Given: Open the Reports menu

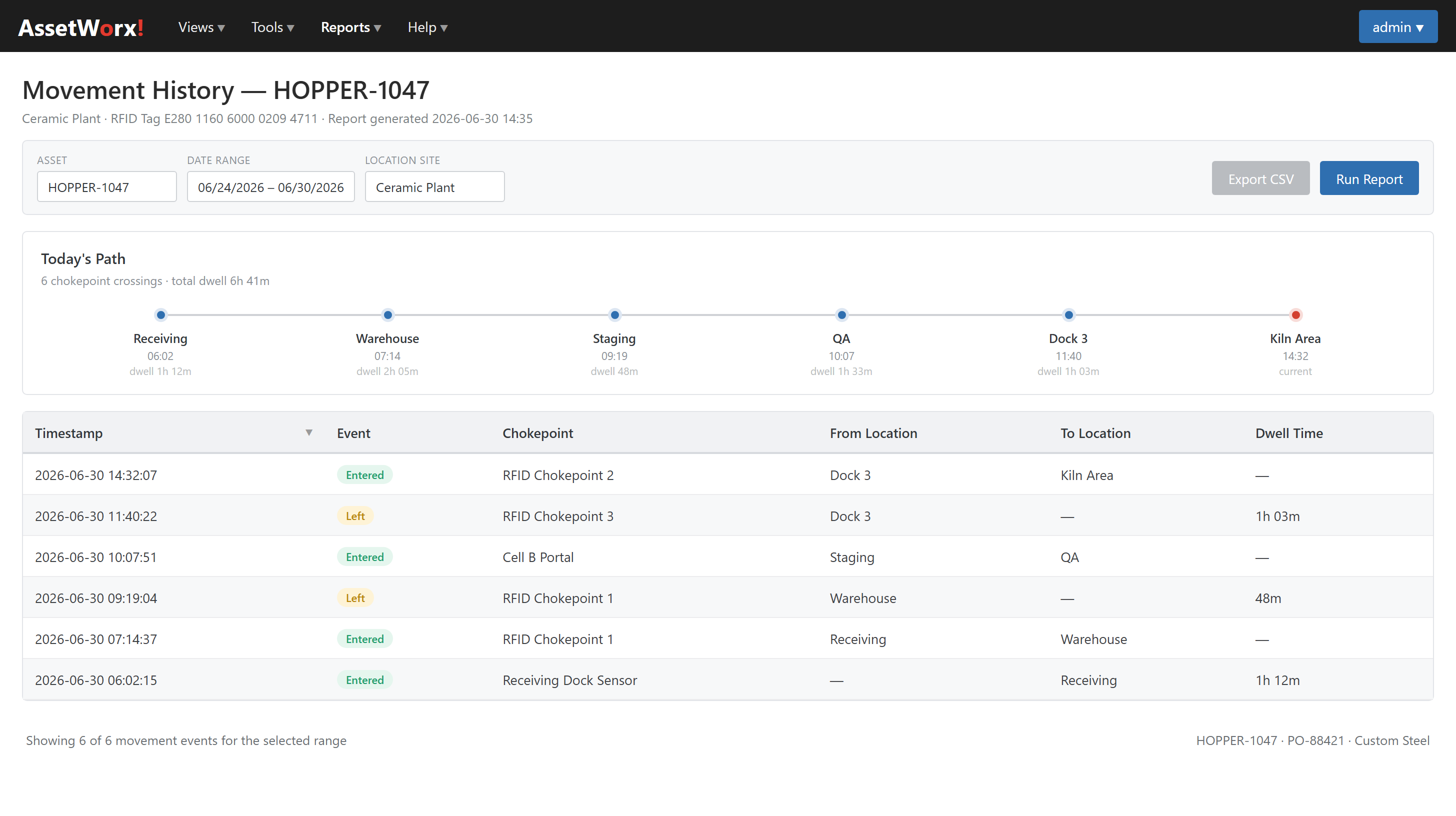Looking at the screenshot, I should [350, 27].
